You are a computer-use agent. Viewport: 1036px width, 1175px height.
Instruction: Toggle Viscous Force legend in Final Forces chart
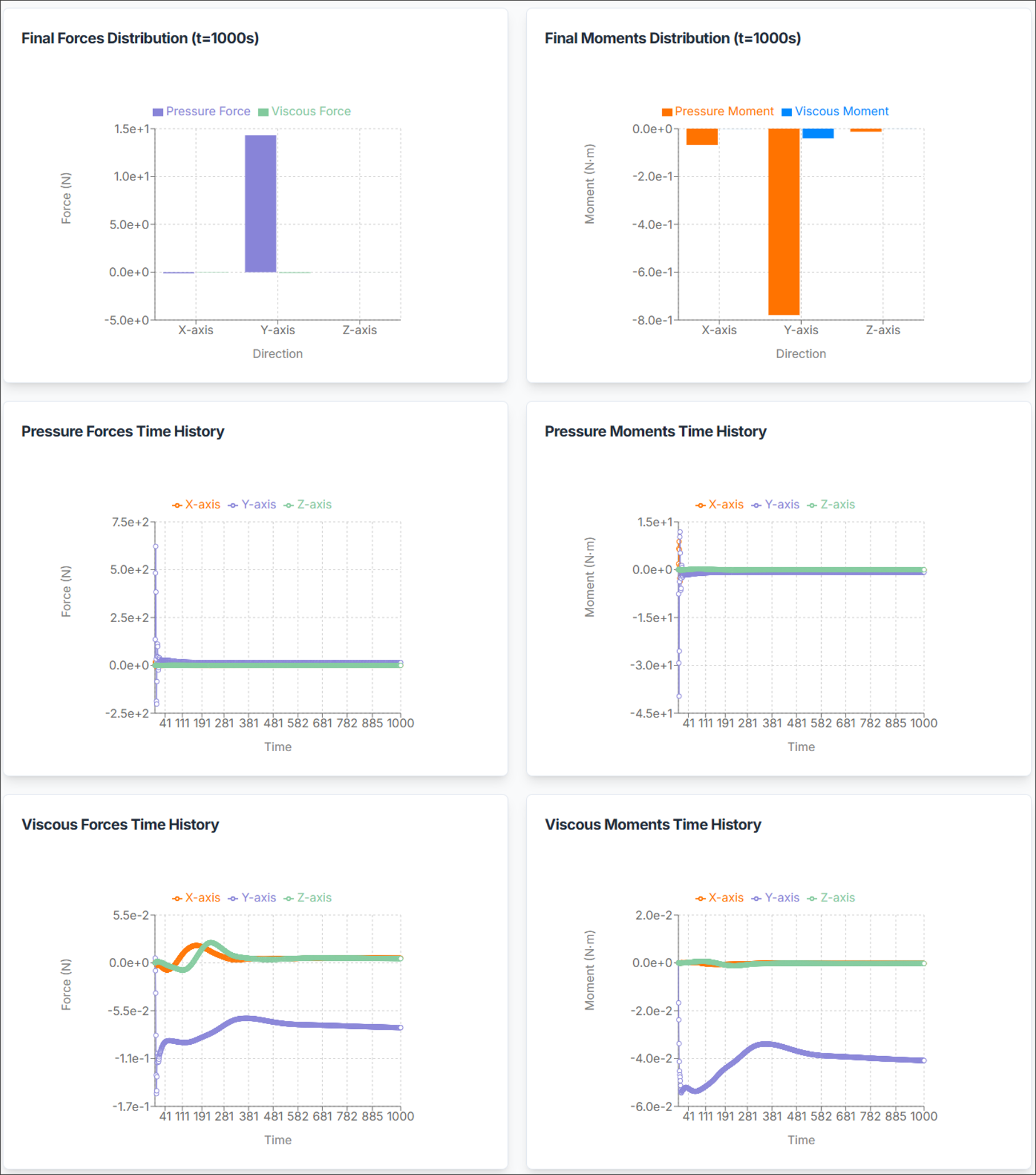coord(305,111)
